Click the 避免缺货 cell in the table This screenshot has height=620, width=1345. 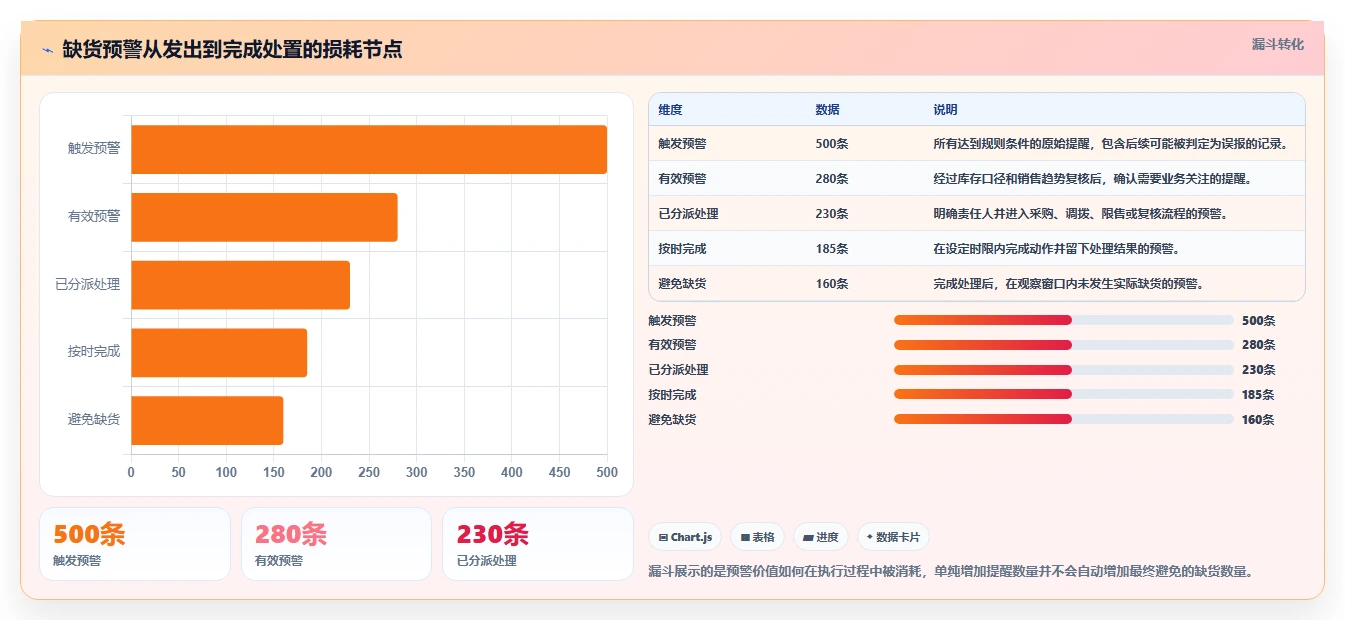pyautogui.click(x=682, y=284)
